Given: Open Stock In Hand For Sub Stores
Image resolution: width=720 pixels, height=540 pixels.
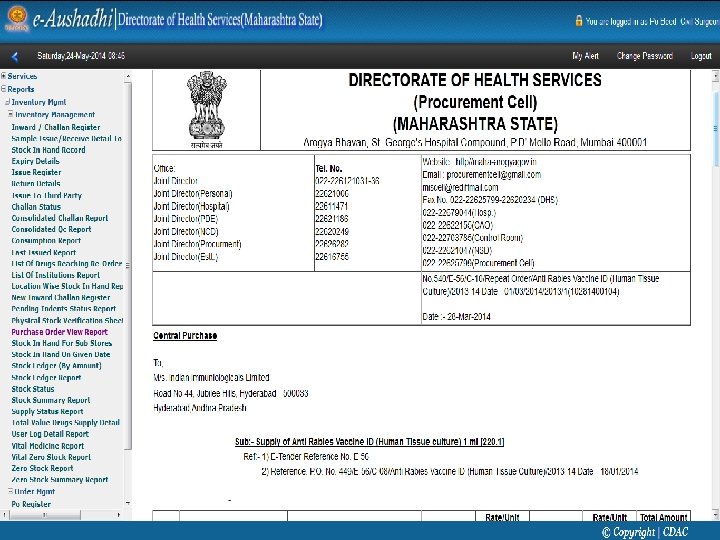Looking at the screenshot, I should 62,343.
